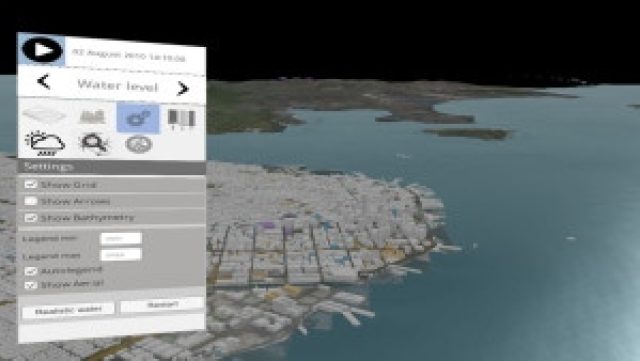Open the weather cloud icon
Screen dimensions: 640x361
click(45, 143)
